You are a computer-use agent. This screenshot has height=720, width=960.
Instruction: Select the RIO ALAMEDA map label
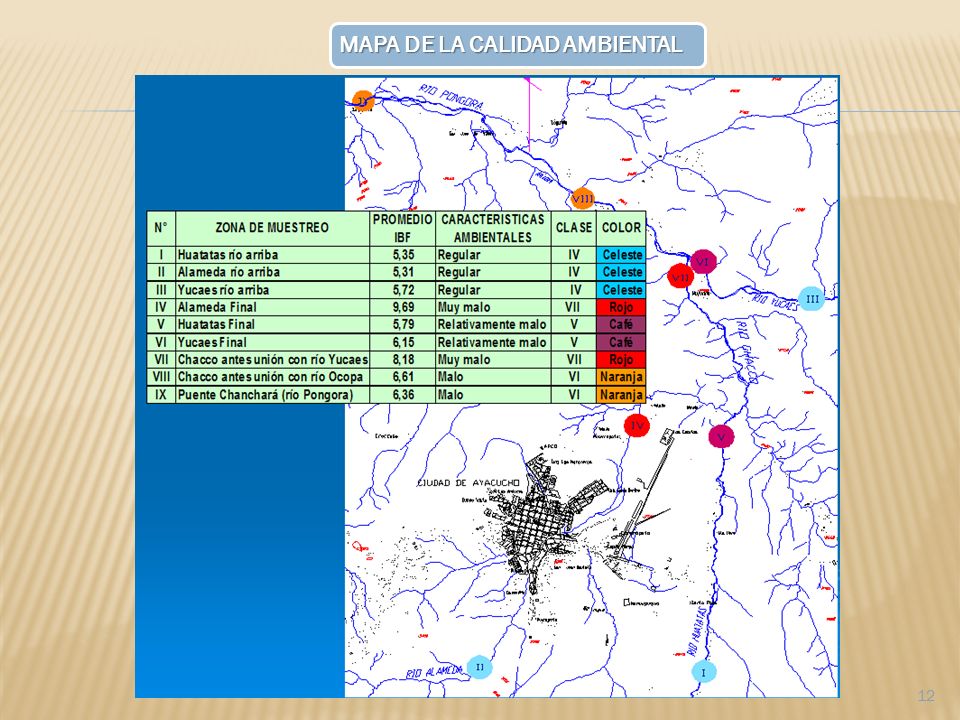[434, 672]
